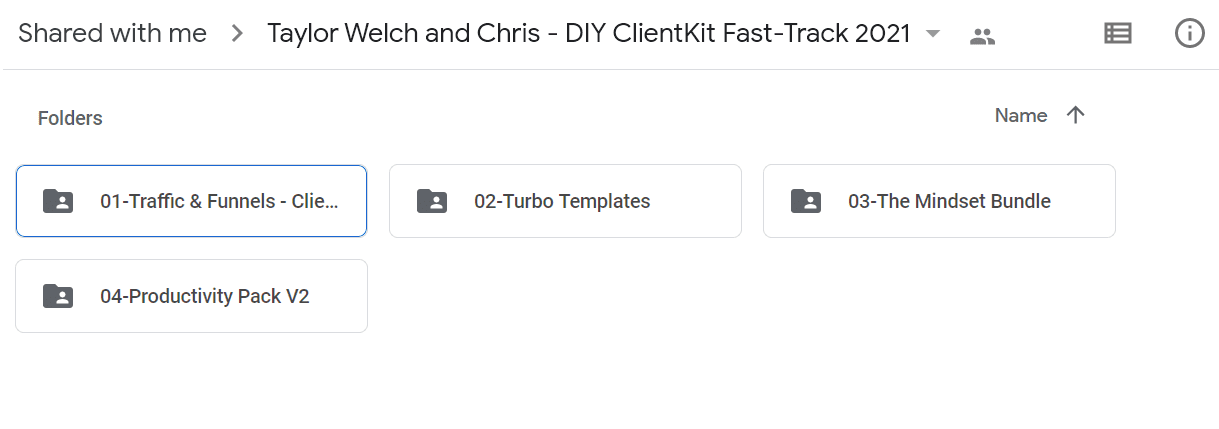Click the Taylor Welch and Chris breadcrumb title

[589, 34]
